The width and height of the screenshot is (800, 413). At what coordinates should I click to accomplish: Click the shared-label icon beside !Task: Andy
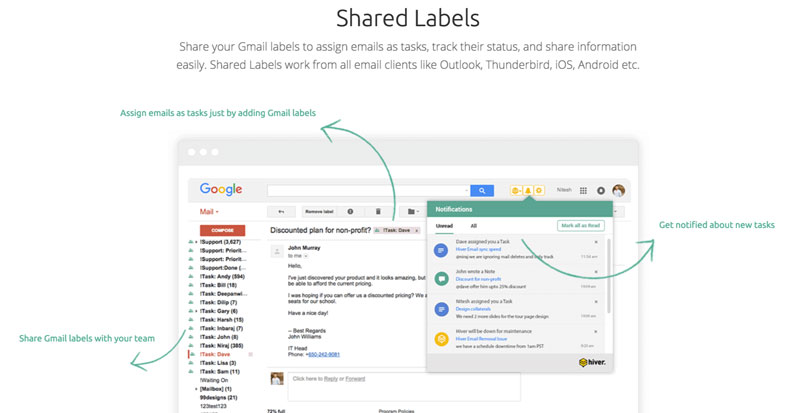[191, 277]
